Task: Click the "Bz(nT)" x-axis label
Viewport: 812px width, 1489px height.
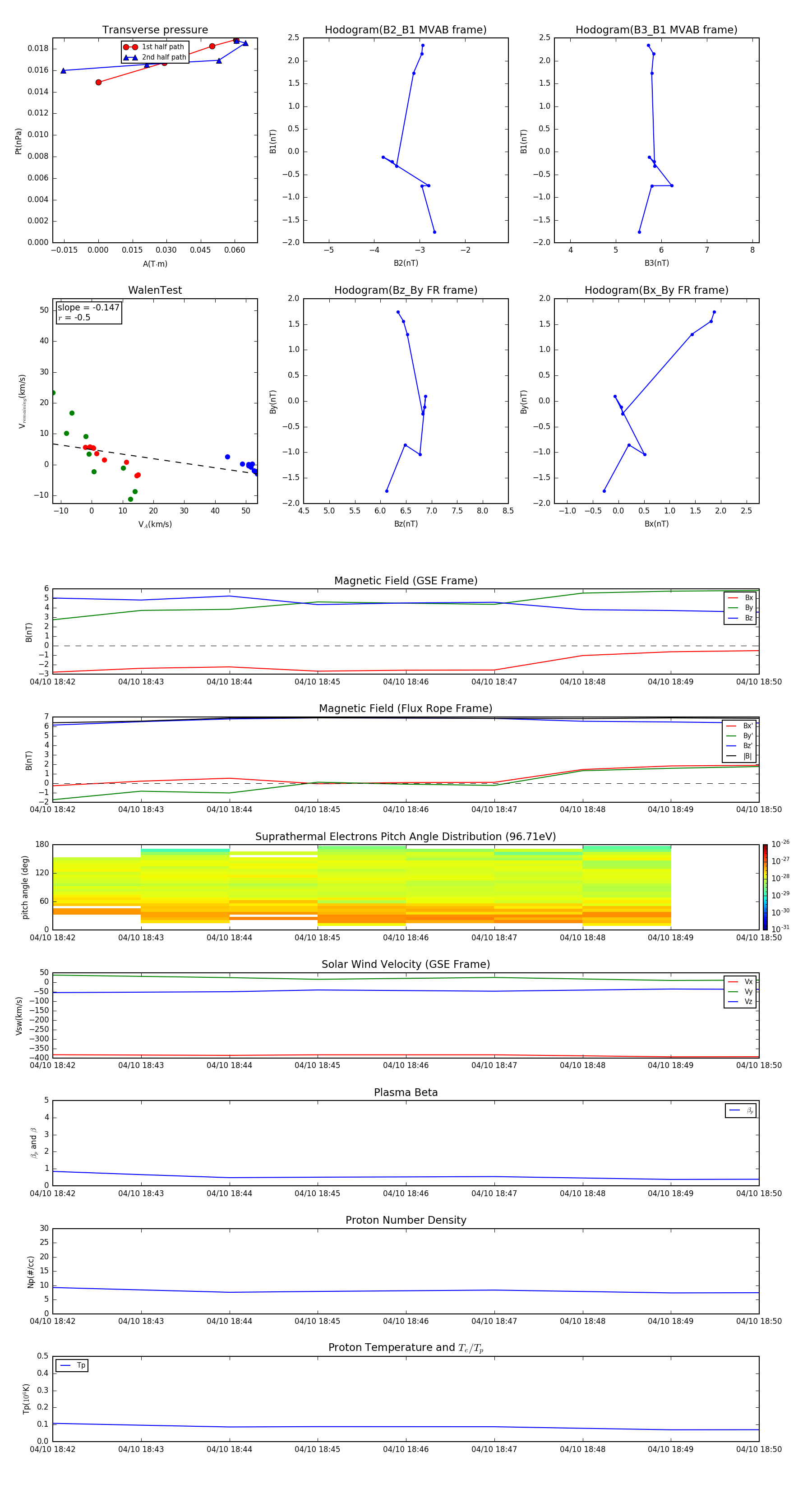Action: click(406, 524)
